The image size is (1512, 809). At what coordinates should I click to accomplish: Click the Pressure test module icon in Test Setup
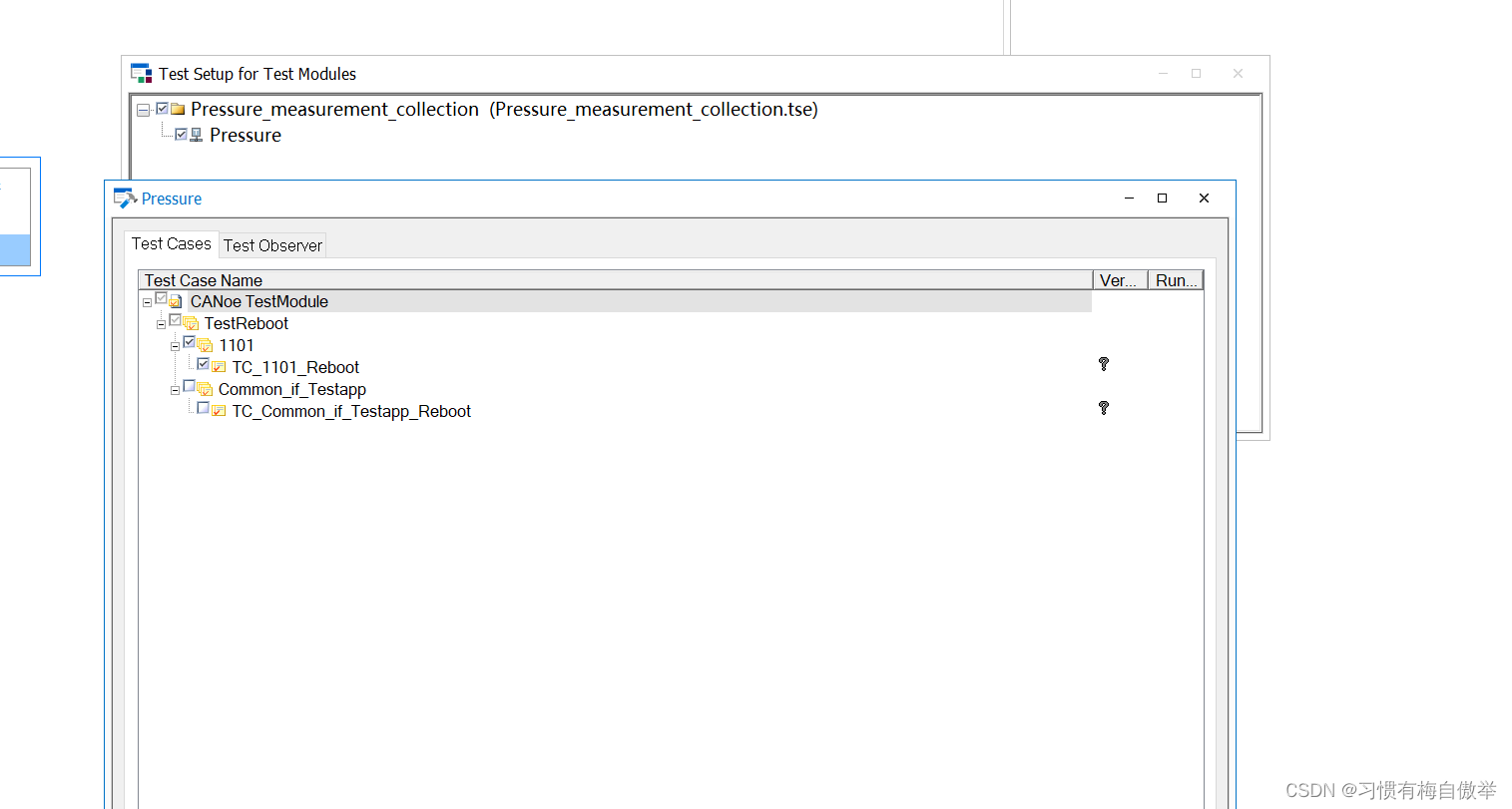(197, 135)
